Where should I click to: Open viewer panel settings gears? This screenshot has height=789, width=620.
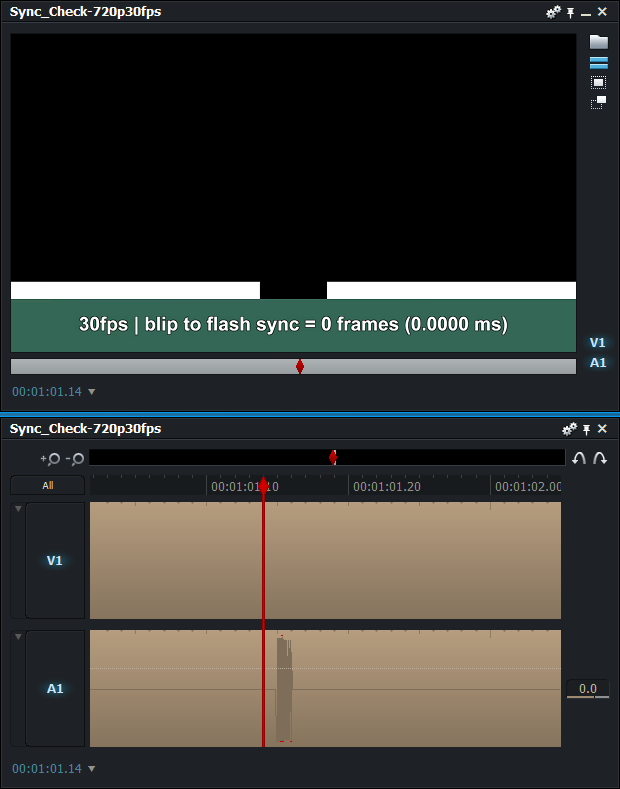point(553,12)
